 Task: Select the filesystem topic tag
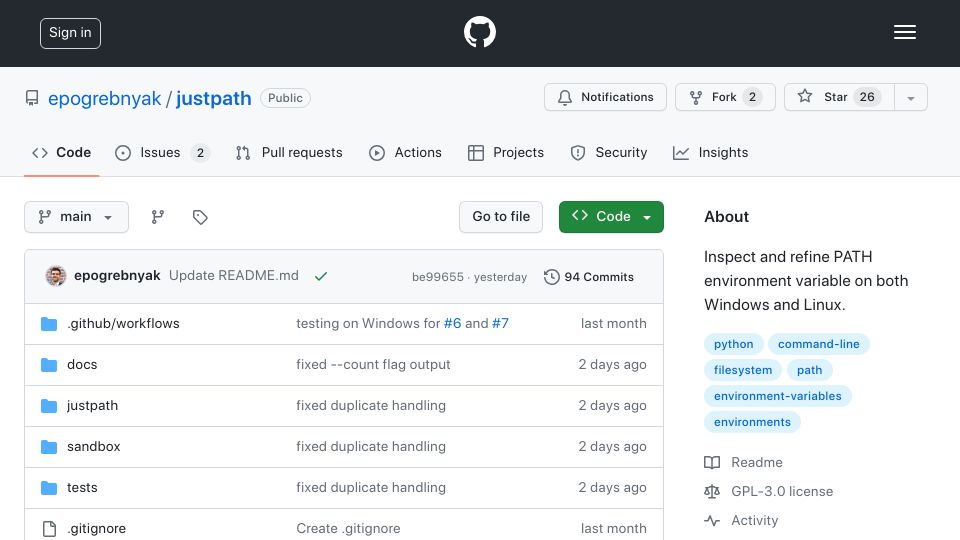pyautogui.click(x=743, y=370)
